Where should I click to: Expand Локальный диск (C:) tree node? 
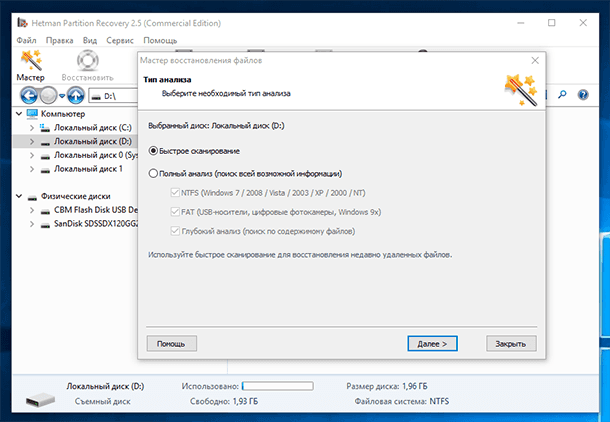coord(32,128)
